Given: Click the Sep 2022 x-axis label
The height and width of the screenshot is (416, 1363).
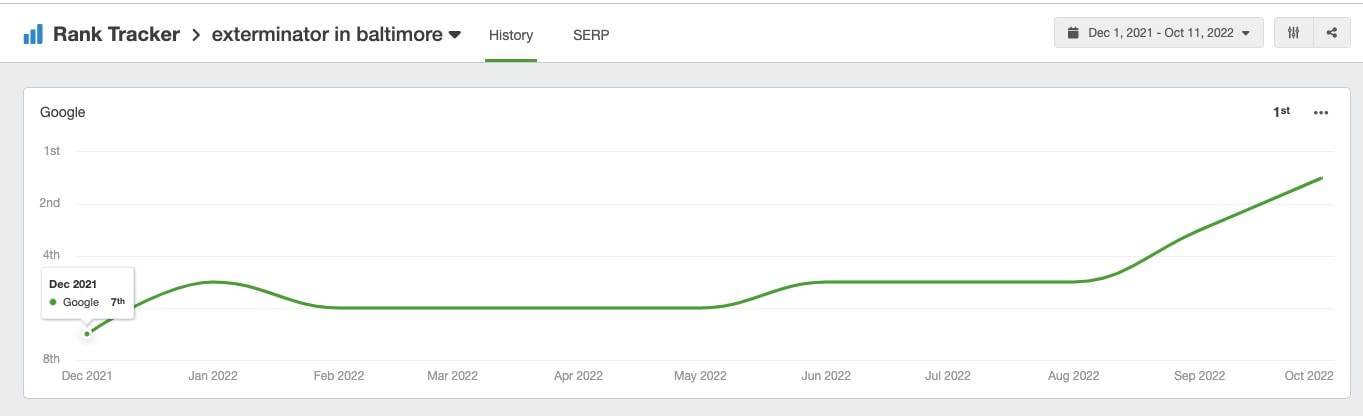Looking at the screenshot, I should click(x=1199, y=376).
